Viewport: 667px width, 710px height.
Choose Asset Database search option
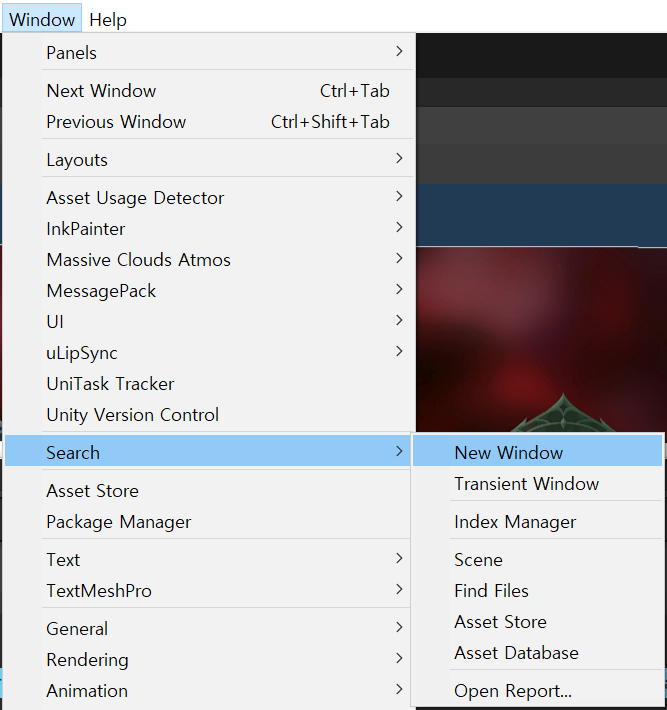point(537,652)
